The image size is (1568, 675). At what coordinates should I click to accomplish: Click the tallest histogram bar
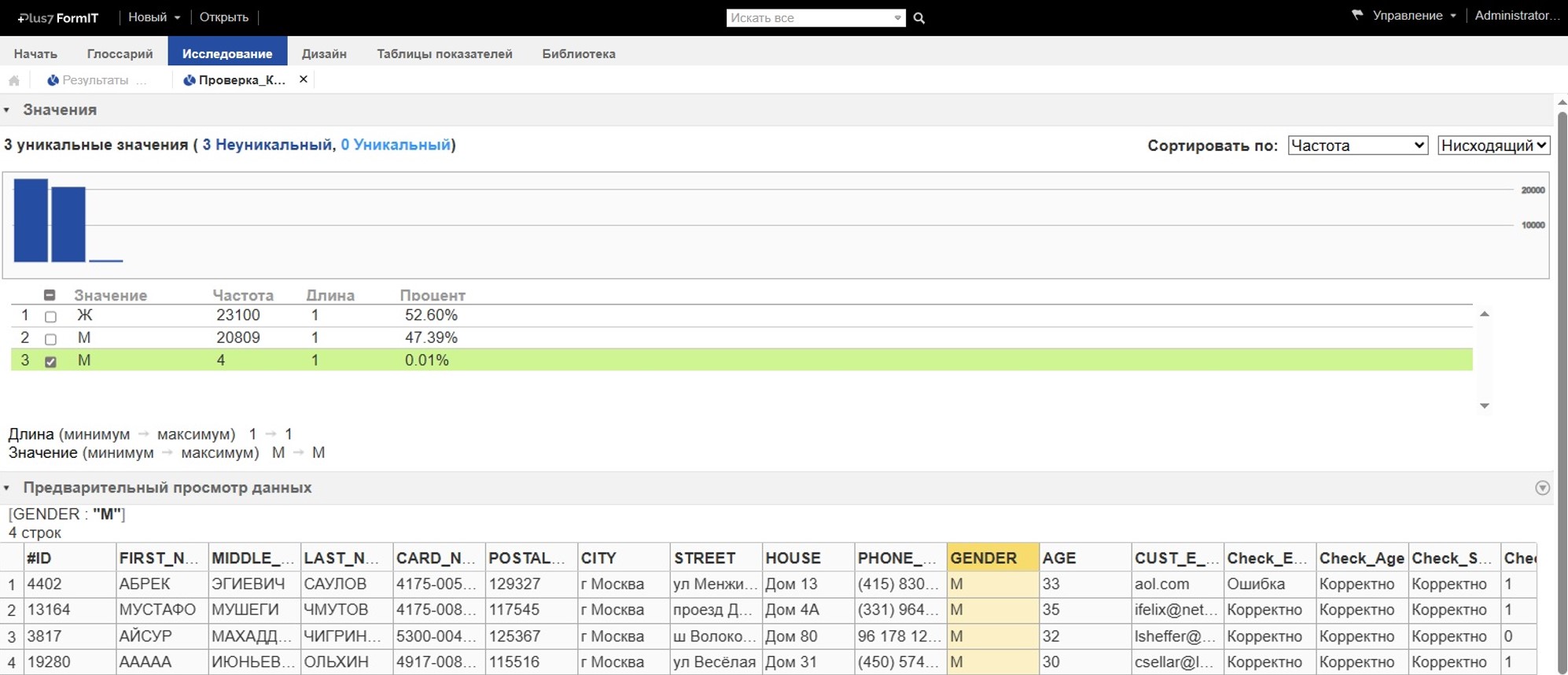click(31, 220)
